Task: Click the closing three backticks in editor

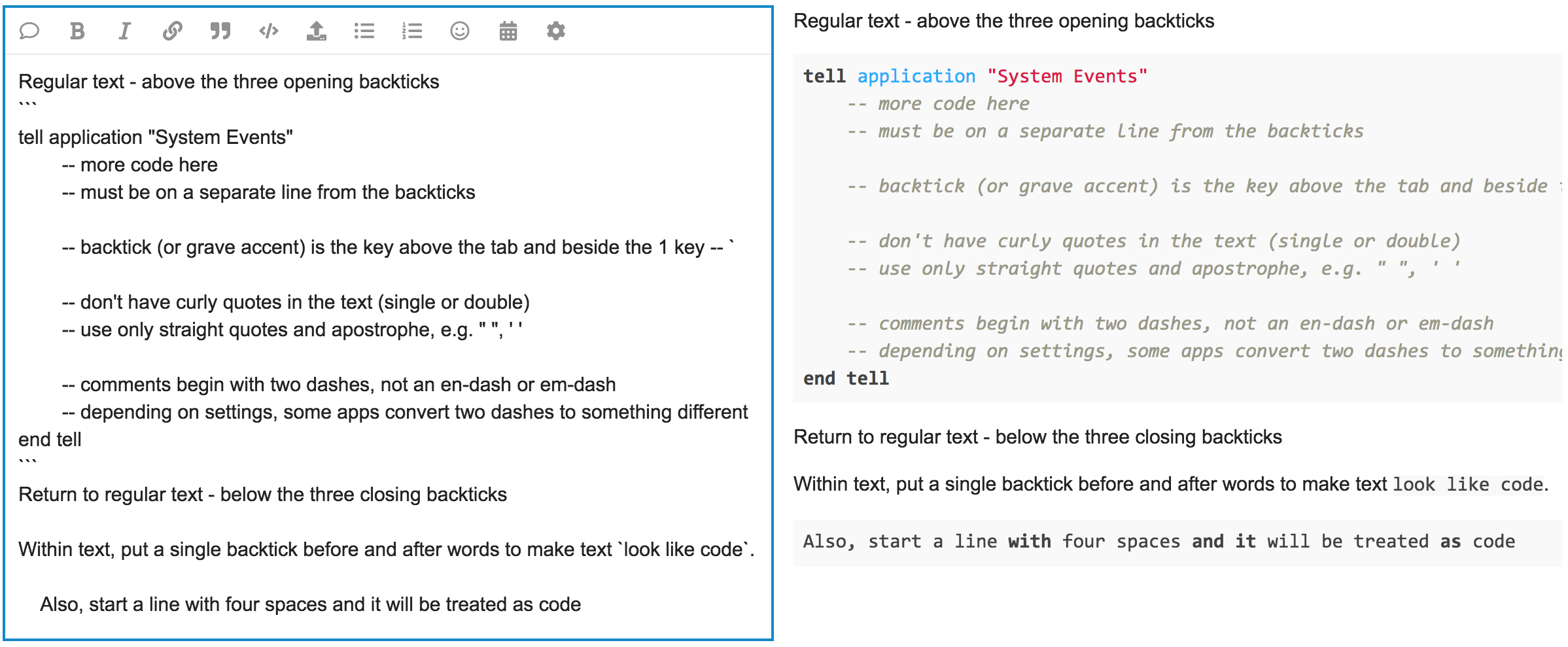Action: pos(27,463)
